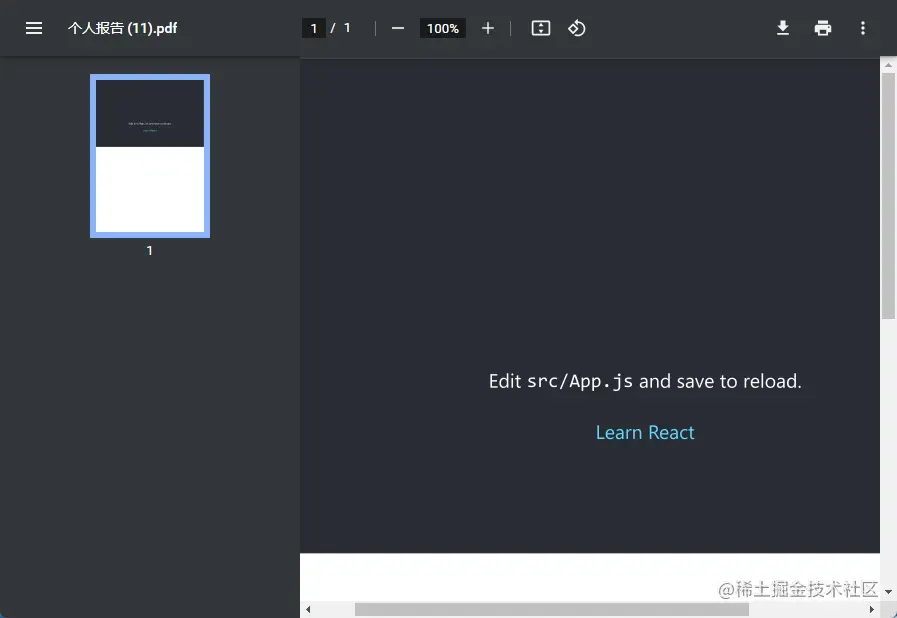Click the horizontal scrollbar right arrow

(x=872, y=609)
